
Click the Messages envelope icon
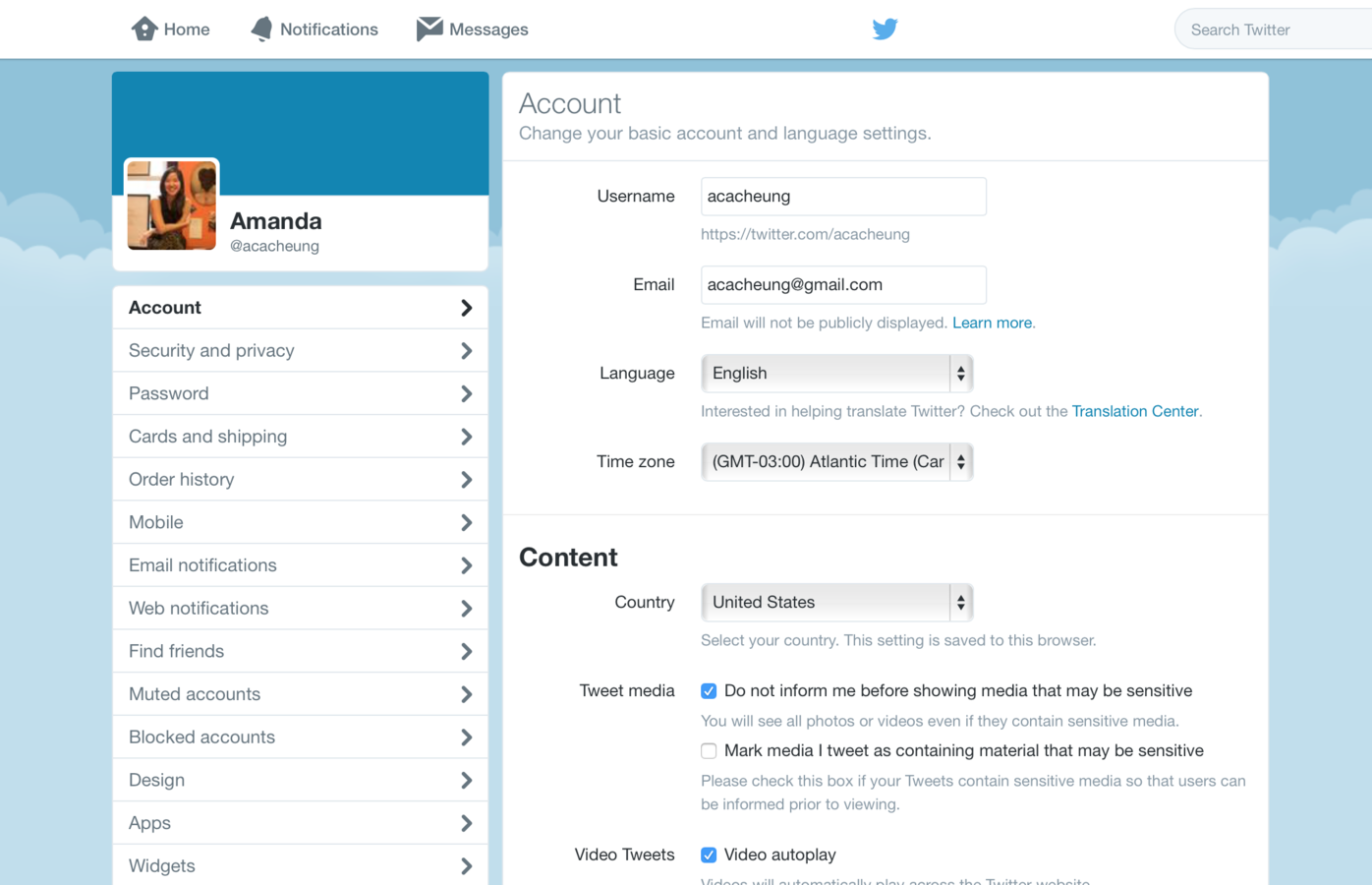coord(429,29)
